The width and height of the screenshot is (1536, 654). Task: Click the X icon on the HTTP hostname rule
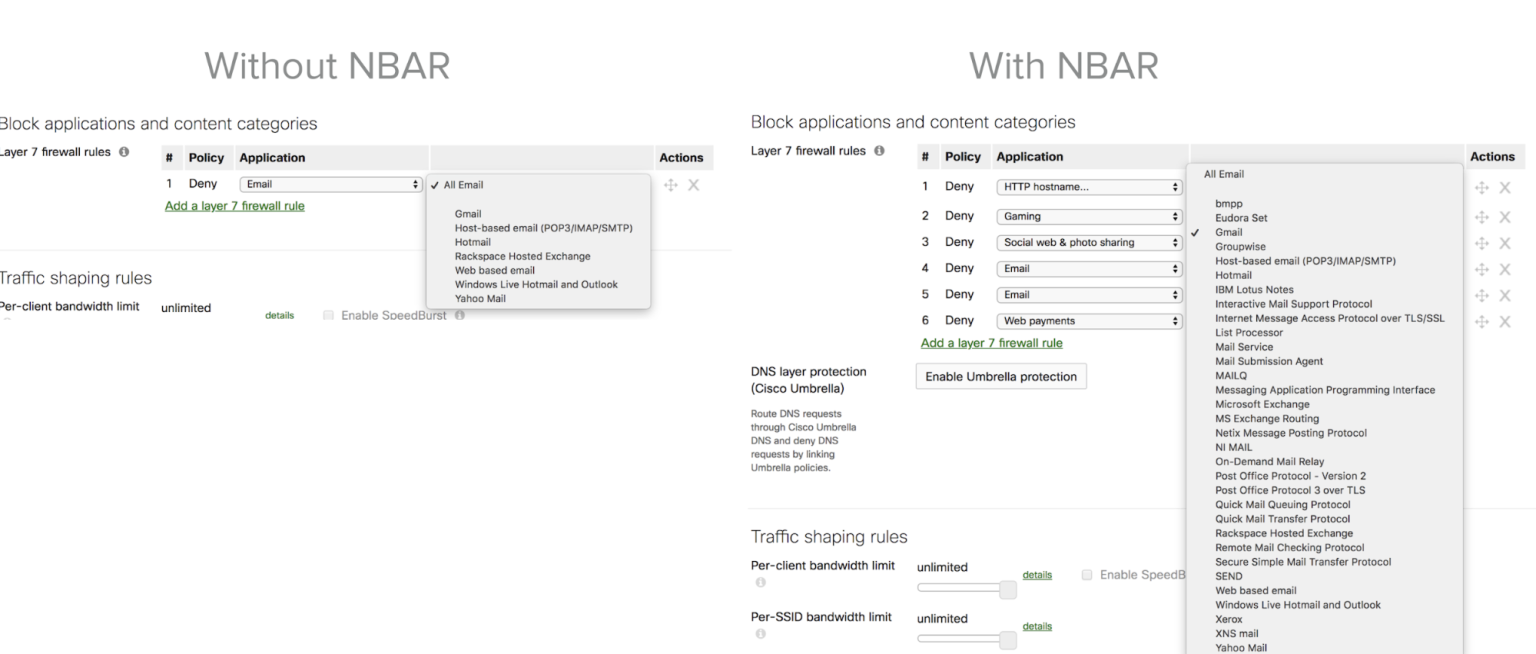click(1505, 190)
